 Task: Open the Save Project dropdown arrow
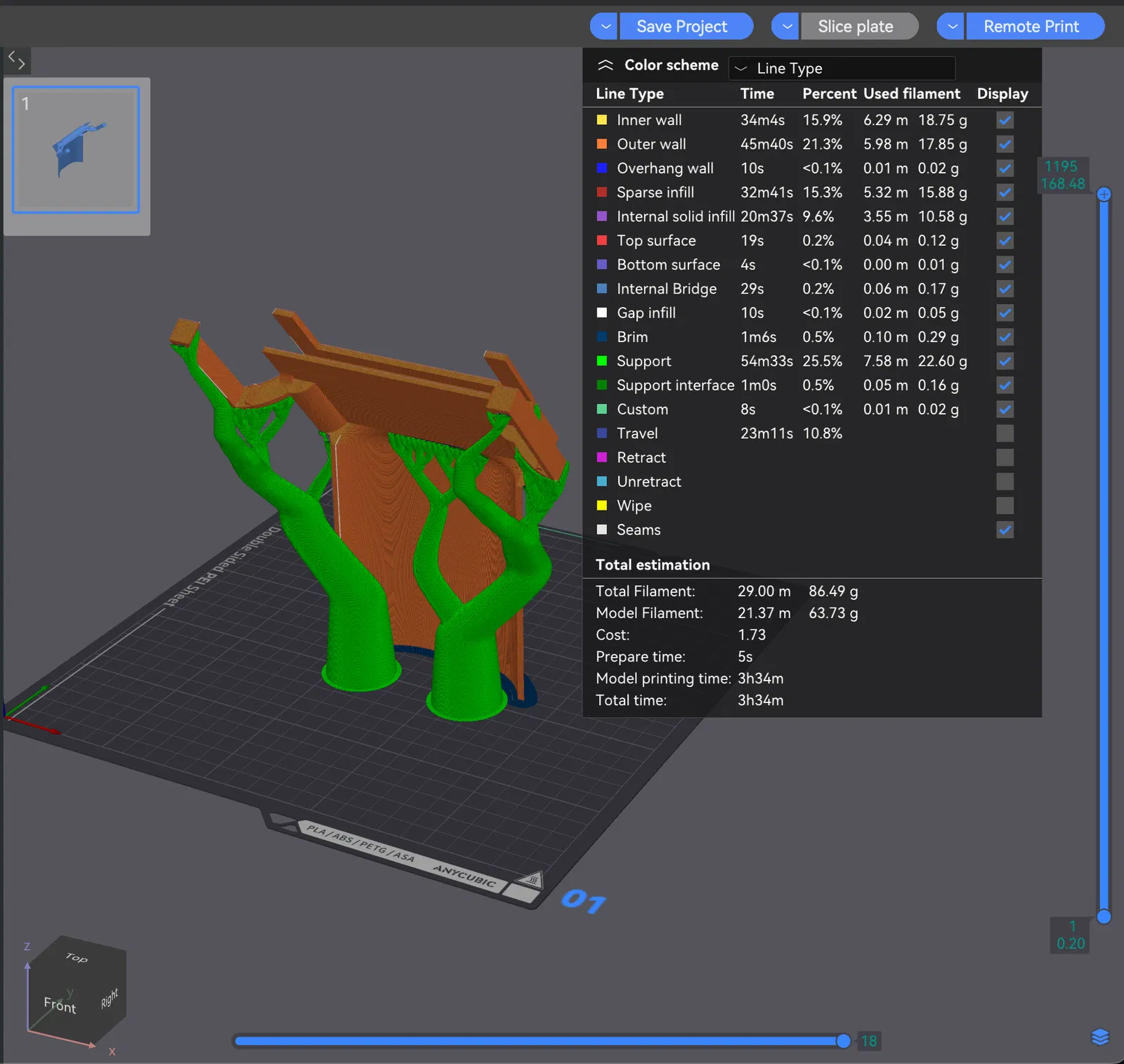click(x=604, y=27)
